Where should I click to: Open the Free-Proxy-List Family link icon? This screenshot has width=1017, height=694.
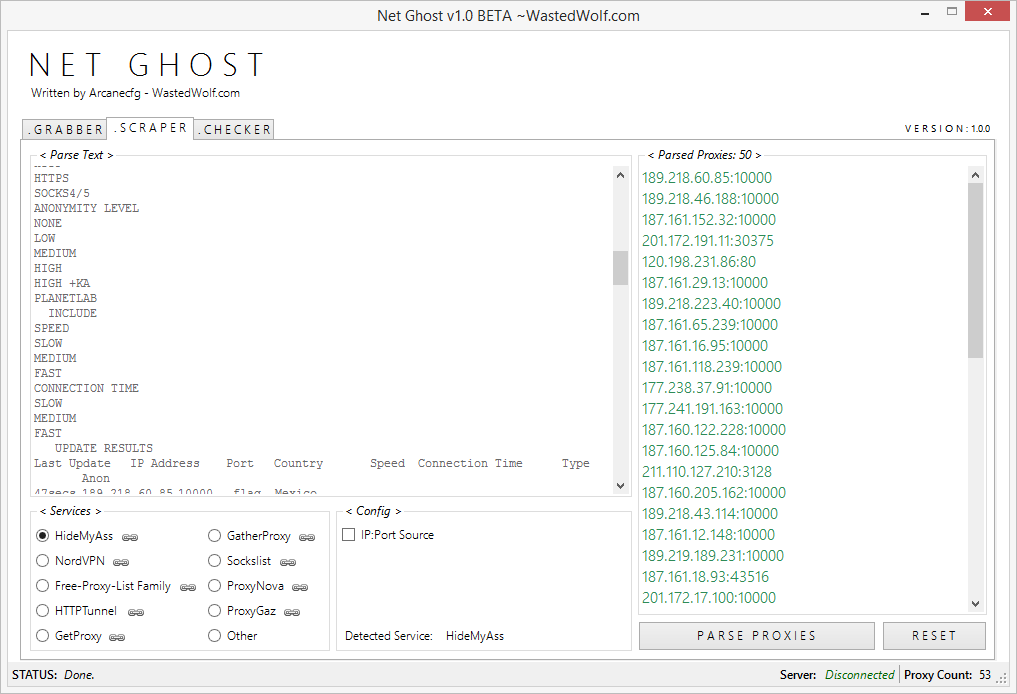pos(187,587)
